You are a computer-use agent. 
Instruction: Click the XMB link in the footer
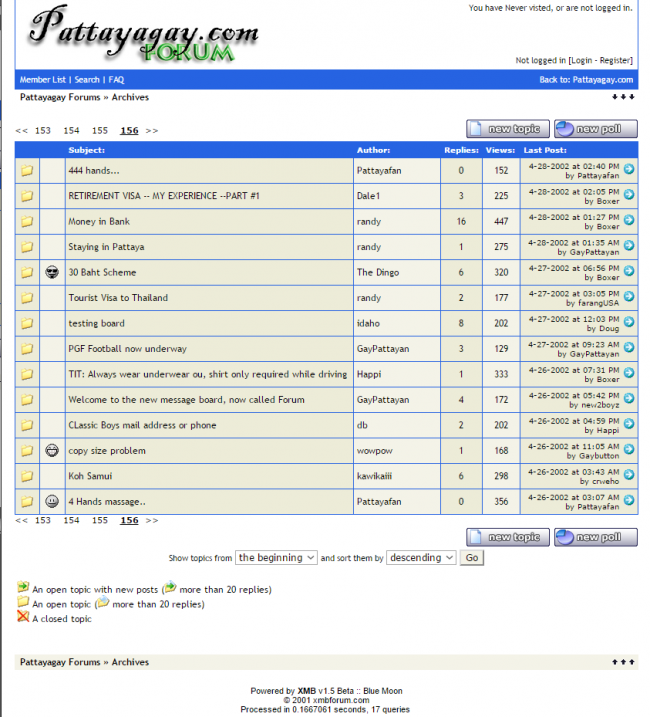point(306,691)
